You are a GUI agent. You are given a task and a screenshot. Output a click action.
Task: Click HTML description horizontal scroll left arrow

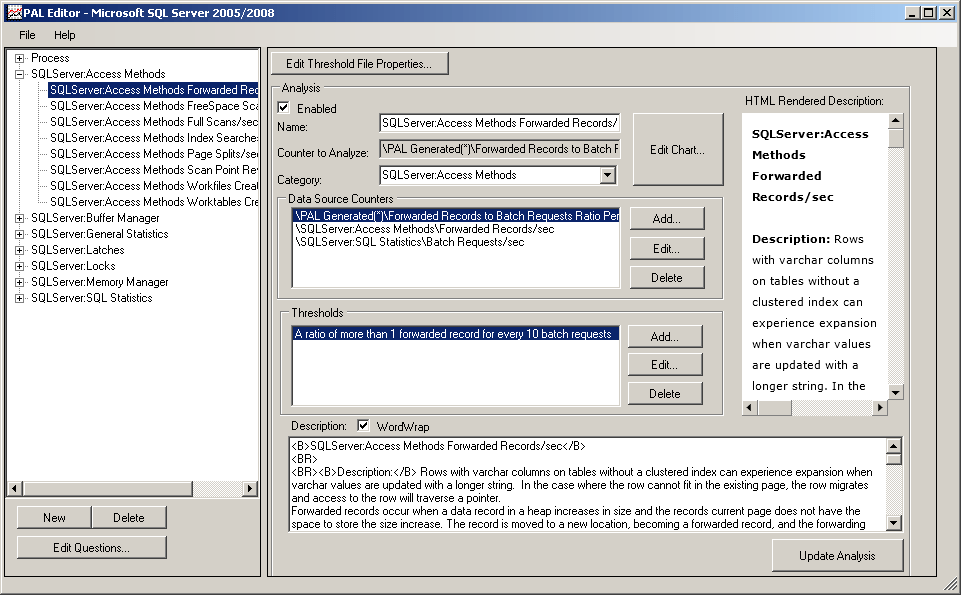[x=750, y=407]
